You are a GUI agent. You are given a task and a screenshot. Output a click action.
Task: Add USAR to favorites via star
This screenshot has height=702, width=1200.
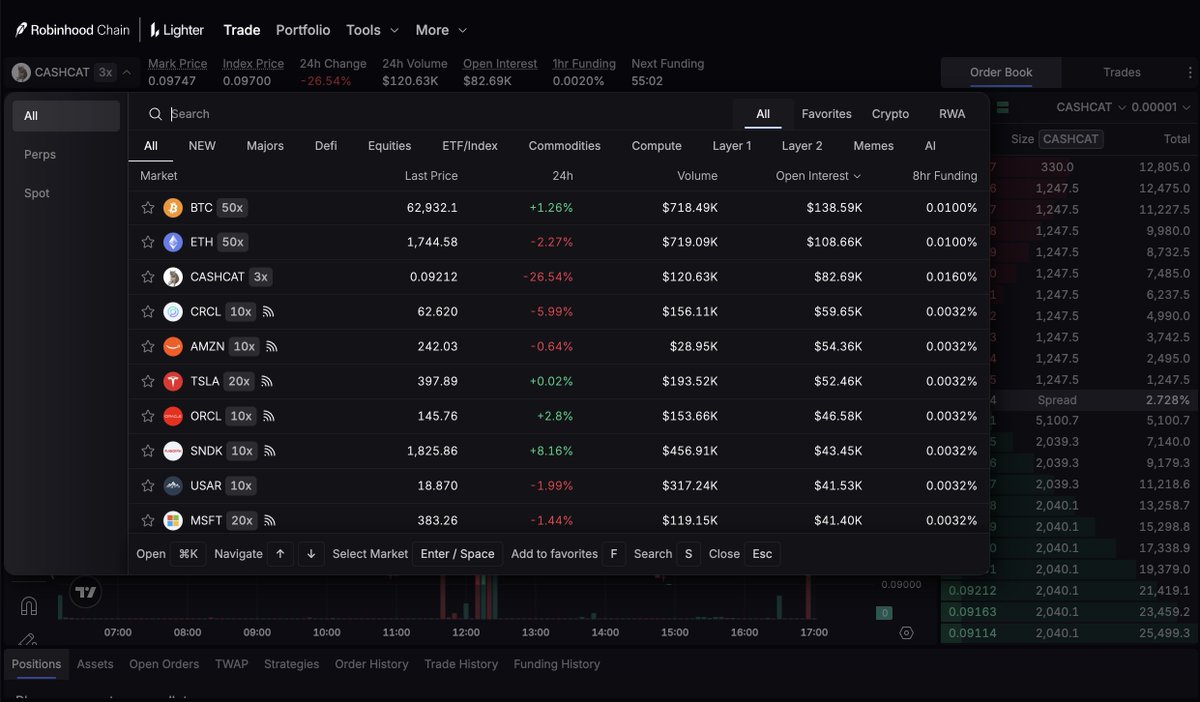coord(148,486)
